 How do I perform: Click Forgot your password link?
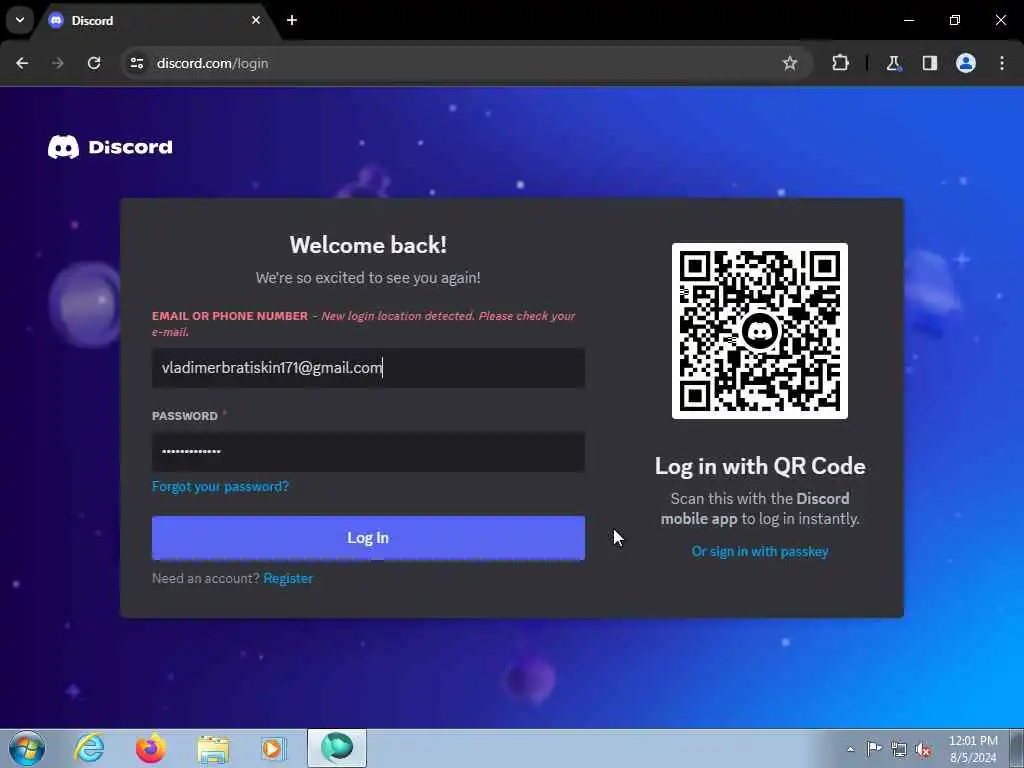pos(220,487)
